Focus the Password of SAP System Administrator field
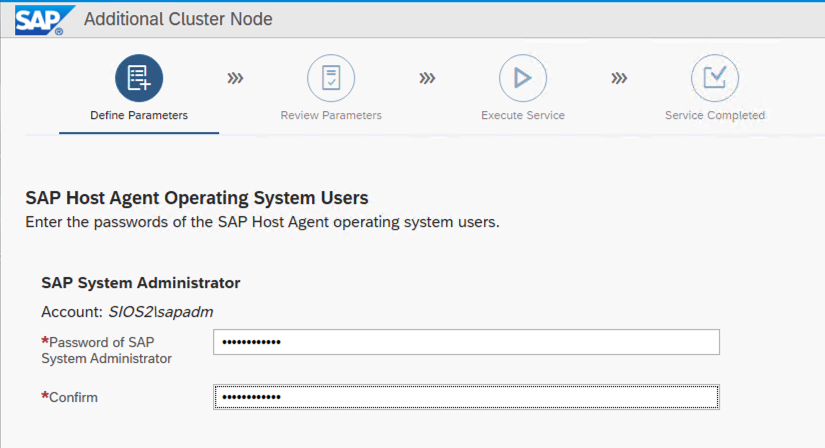This screenshot has height=448, width=825. tap(466, 342)
